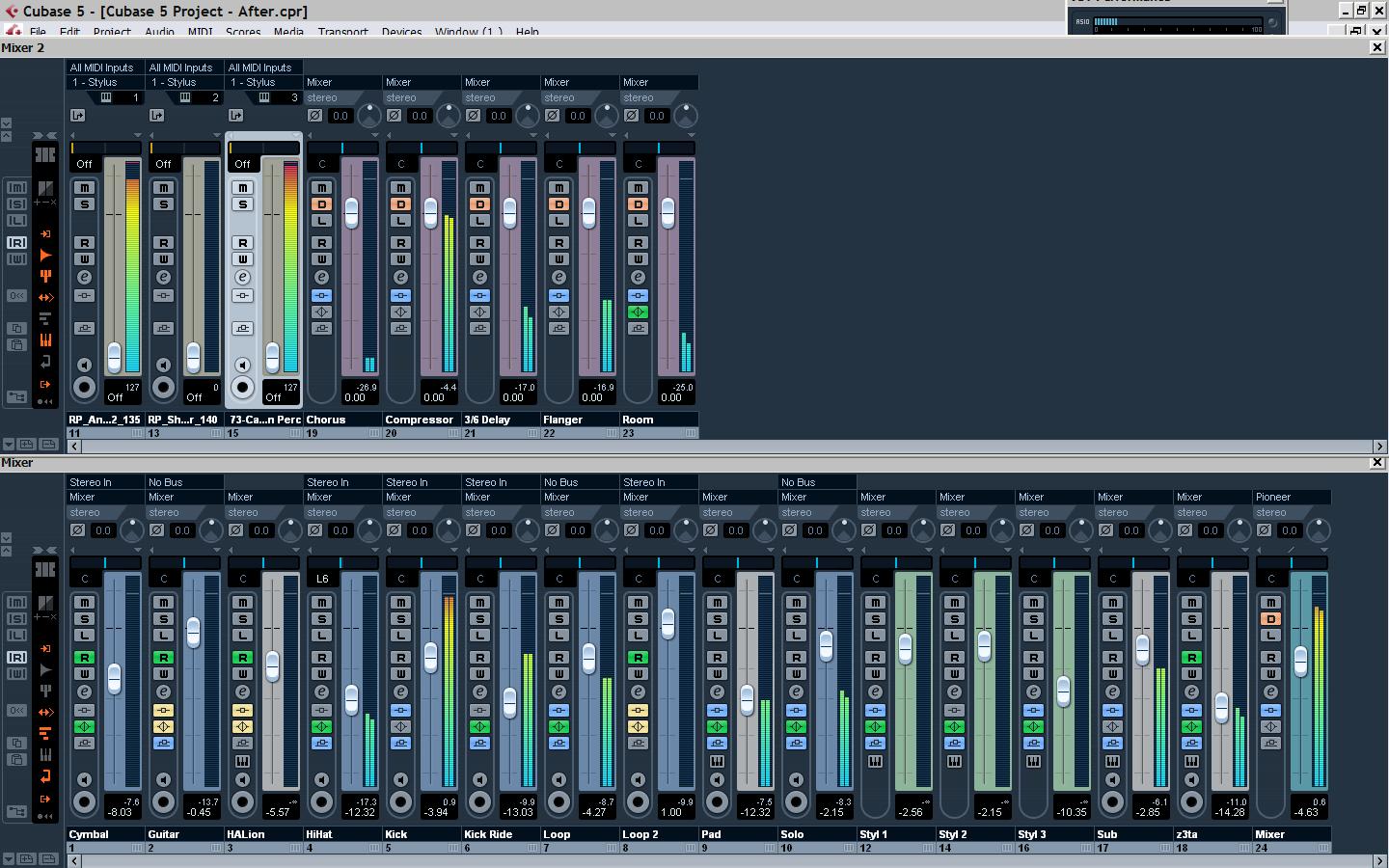Click input gain value 0.0 on Cymbal
The height and width of the screenshot is (868, 1389).
pyautogui.click(x=103, y=529)
